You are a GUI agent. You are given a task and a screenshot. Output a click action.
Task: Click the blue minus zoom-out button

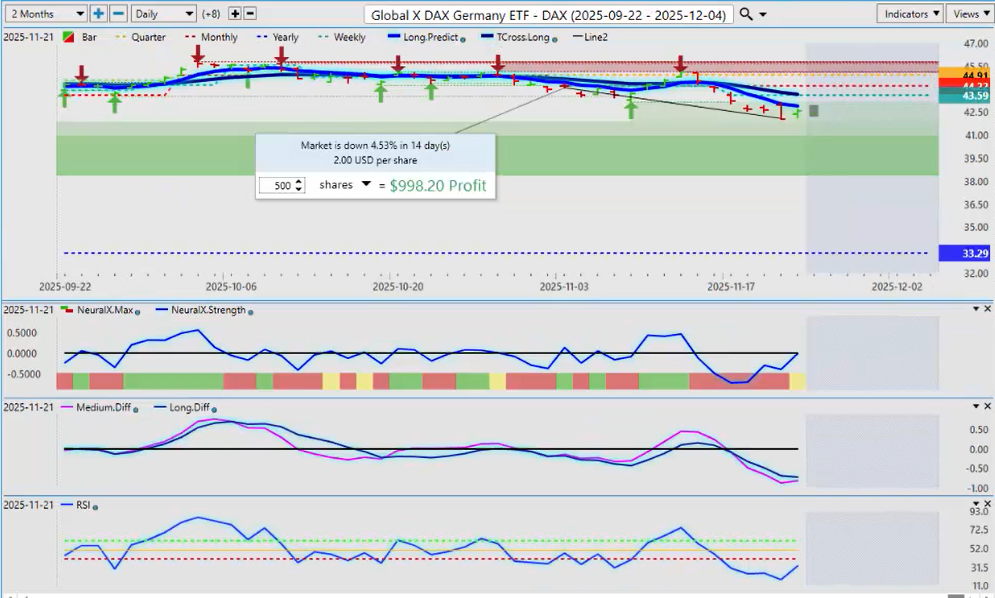pos(118,14)
